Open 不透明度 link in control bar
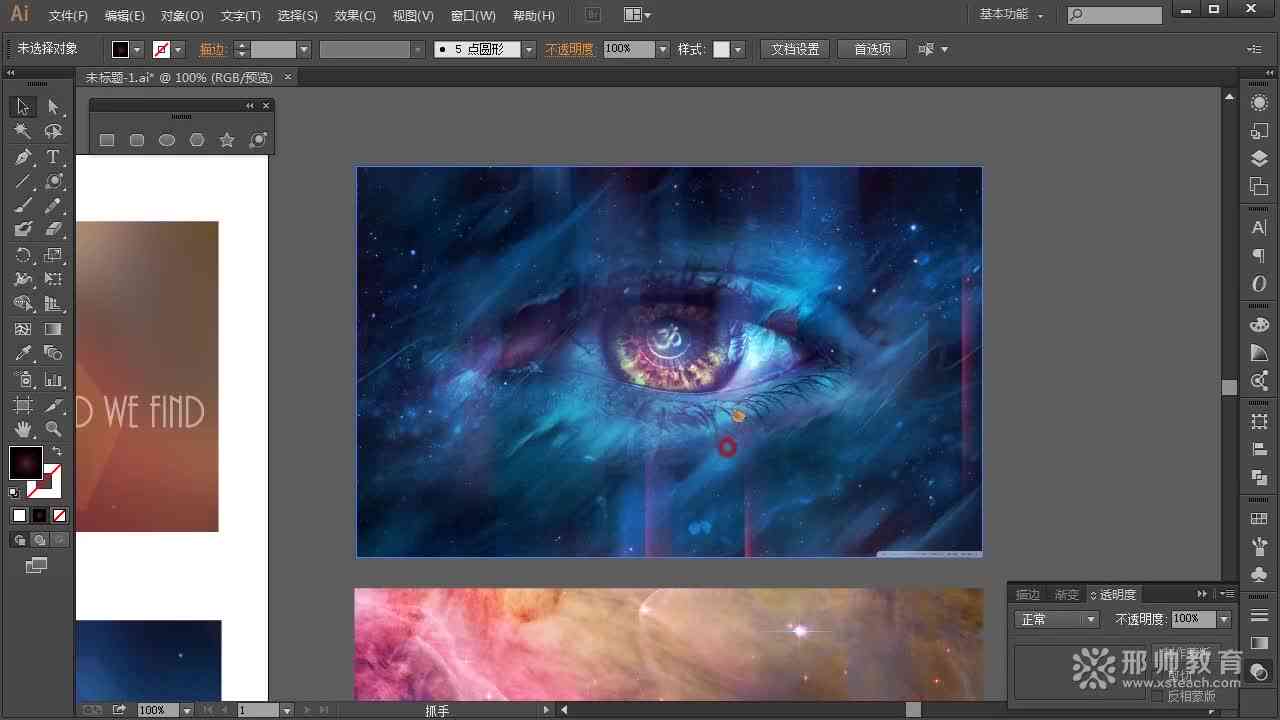Viewport: 1280px width, 720px height. (569, 49)
